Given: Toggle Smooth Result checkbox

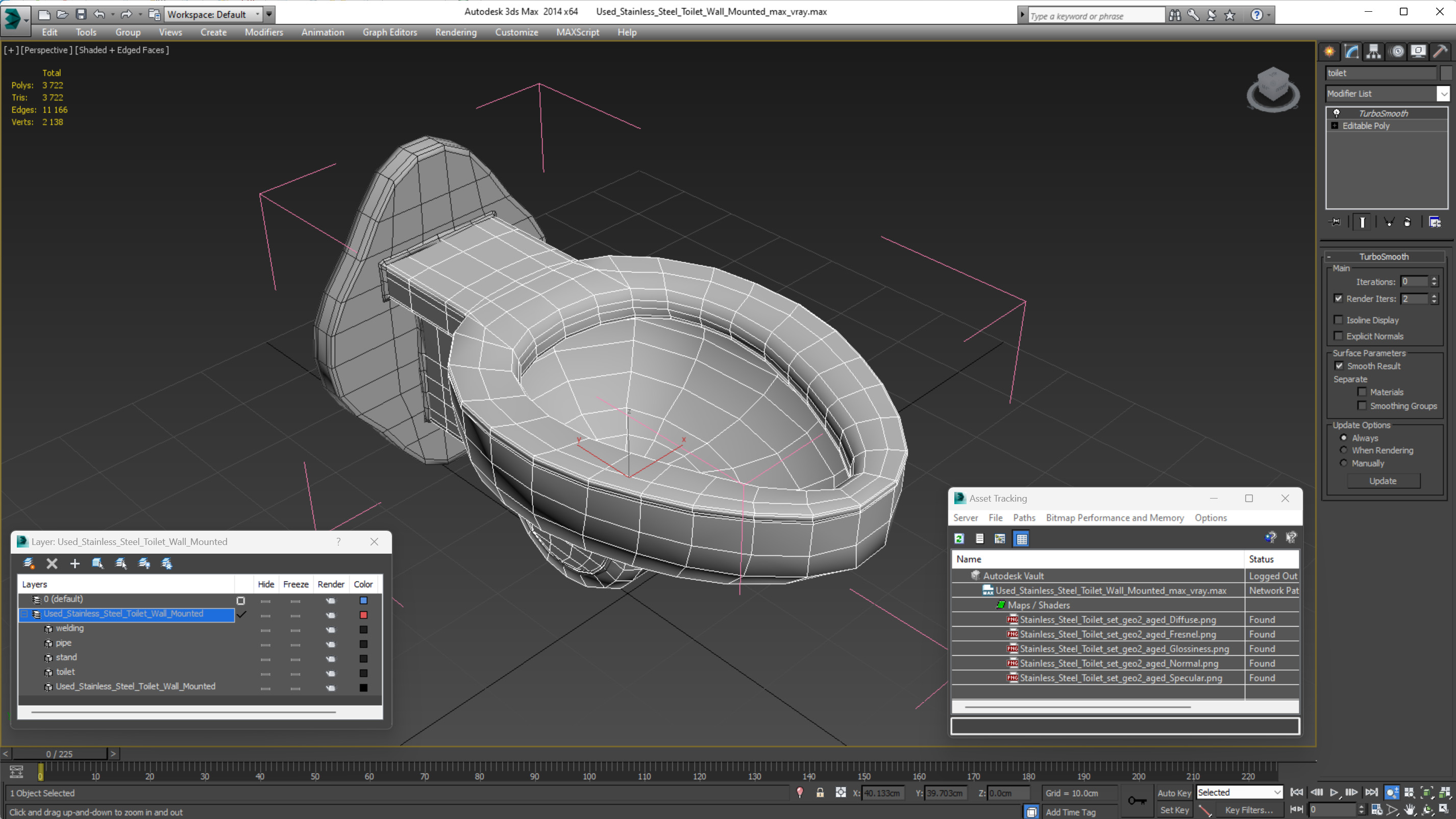Looking at the screenshot, I should (x=1339, y=366).
